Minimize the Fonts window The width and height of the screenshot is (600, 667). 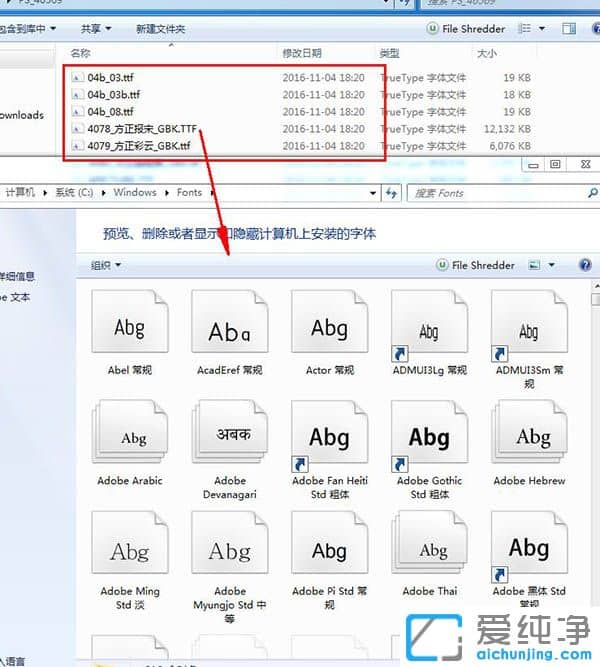533,165
